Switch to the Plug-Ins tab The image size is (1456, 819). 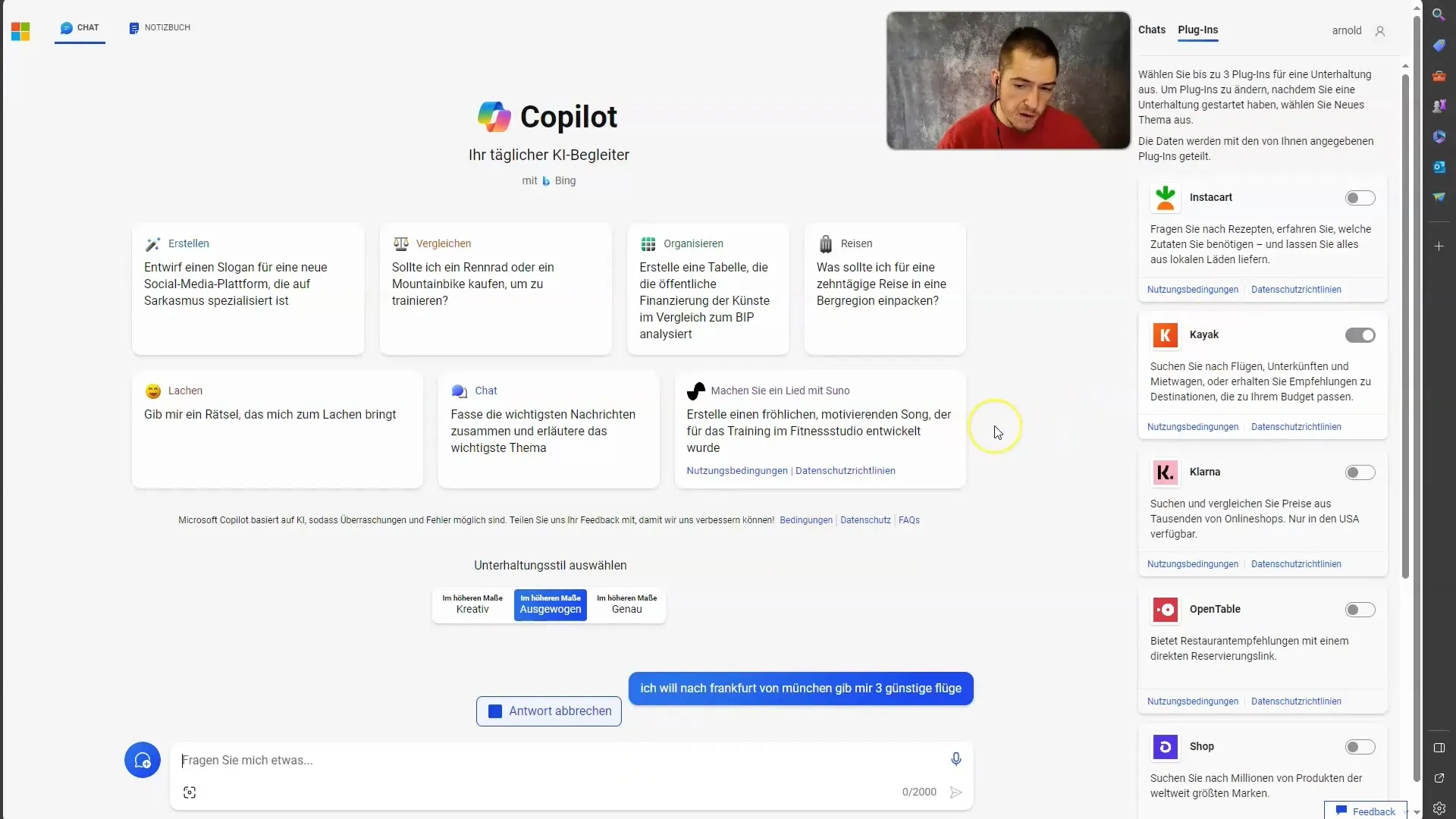click(x=1197, y=29)
